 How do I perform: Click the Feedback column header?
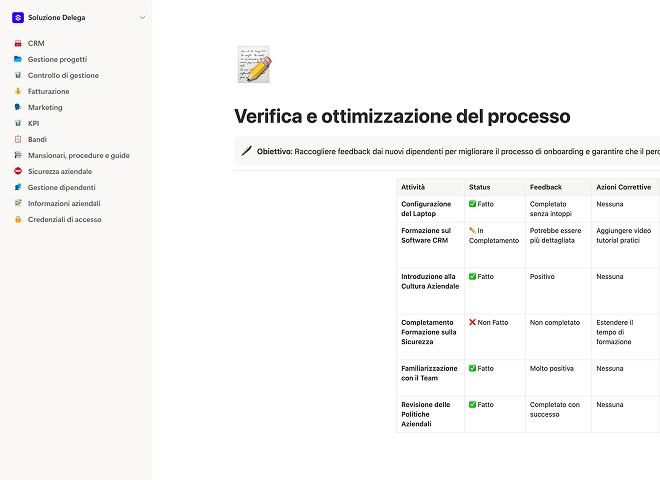point(558,187)
